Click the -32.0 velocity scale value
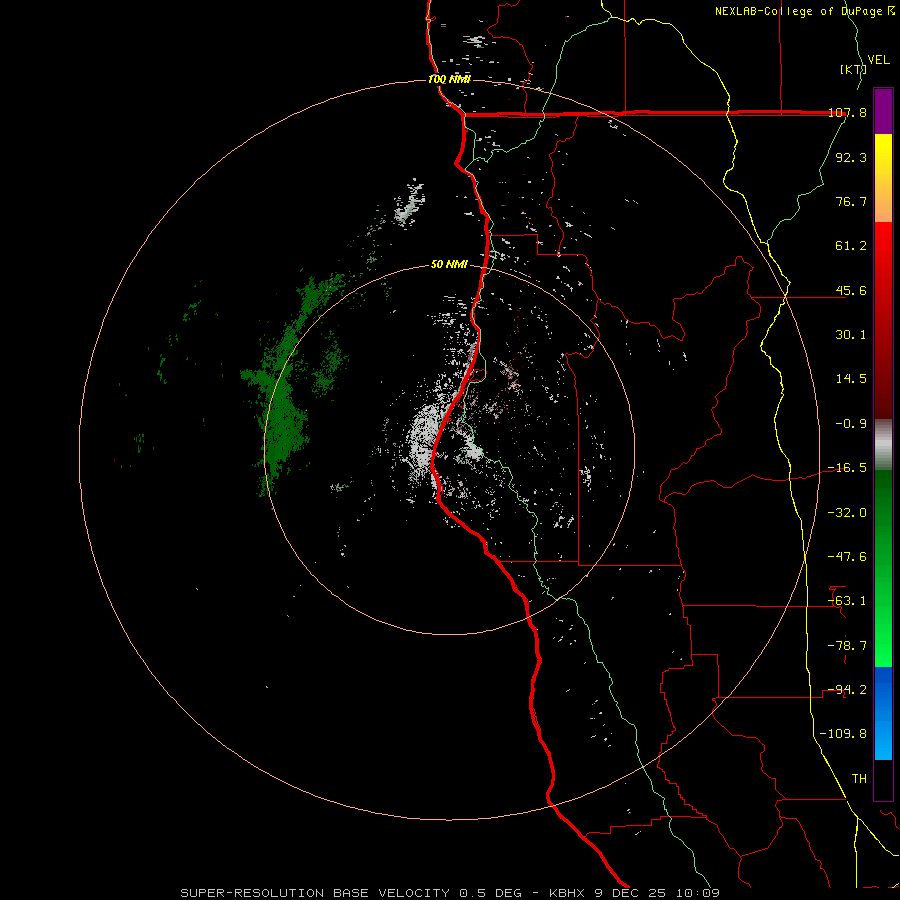Image resolution: width=900 pixels, height=900 pixels. 848,513
